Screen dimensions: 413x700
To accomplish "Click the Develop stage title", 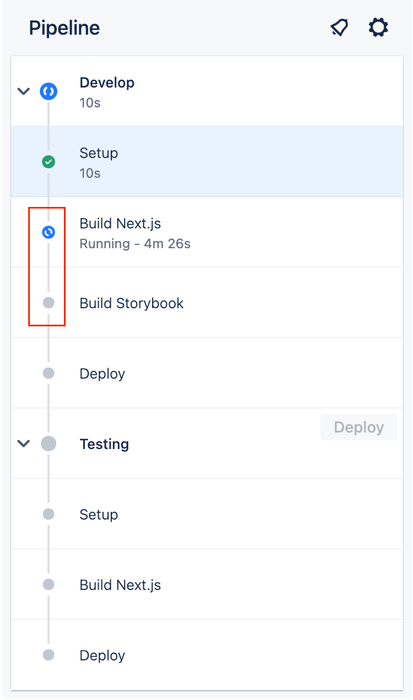I will pyautogui.click(x=107, y=83).
